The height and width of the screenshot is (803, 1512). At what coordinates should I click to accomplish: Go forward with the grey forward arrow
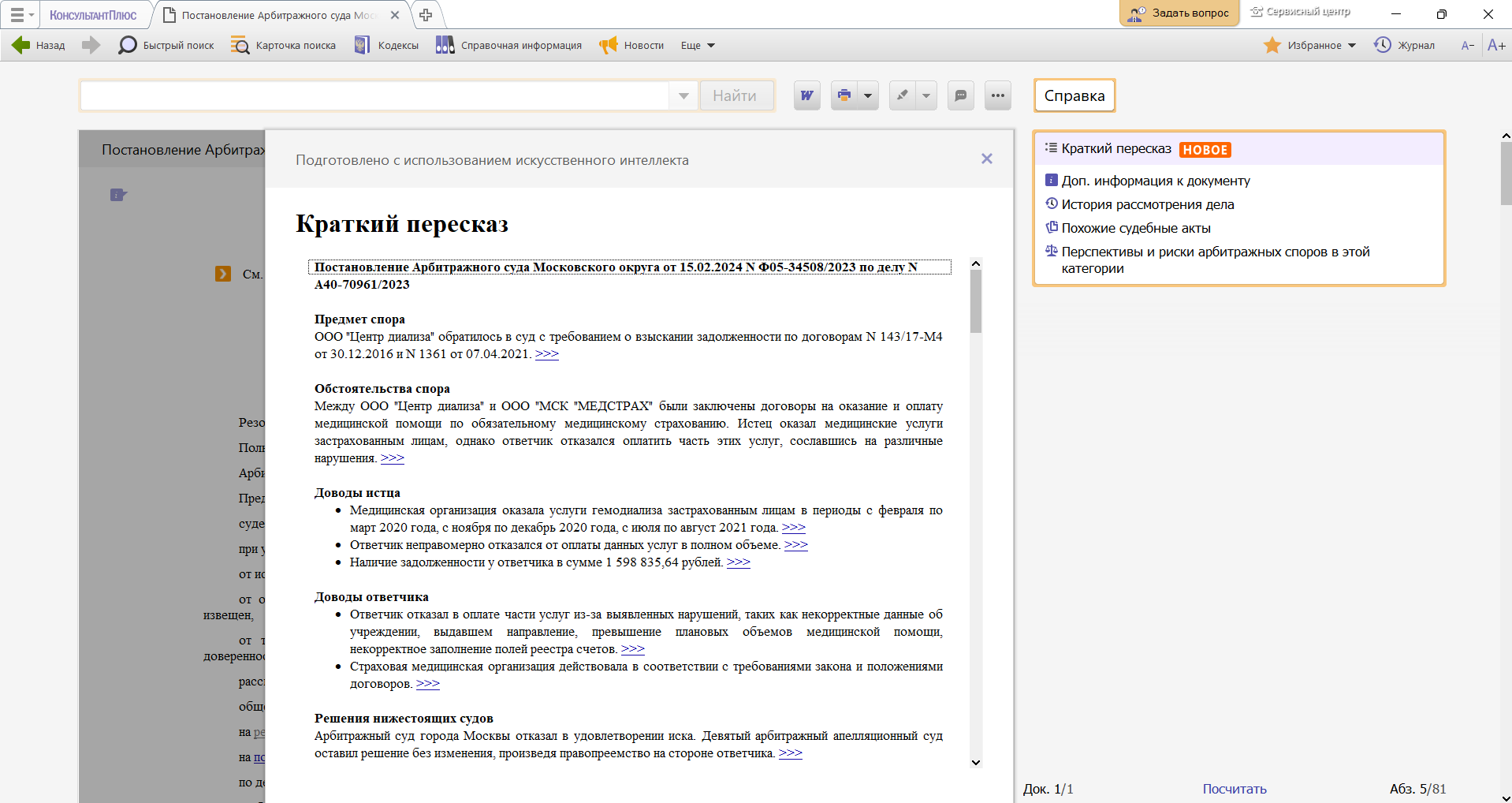tap(91, 46)
